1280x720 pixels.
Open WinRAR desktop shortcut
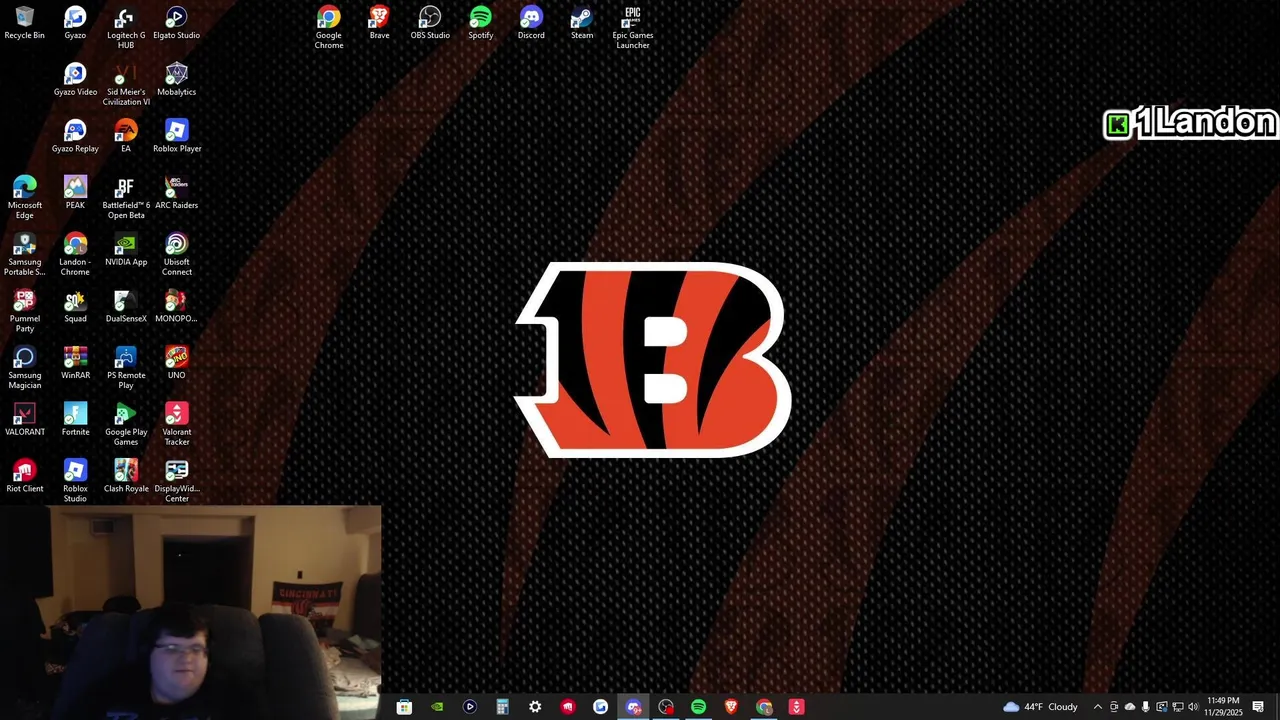pos(75,363)
